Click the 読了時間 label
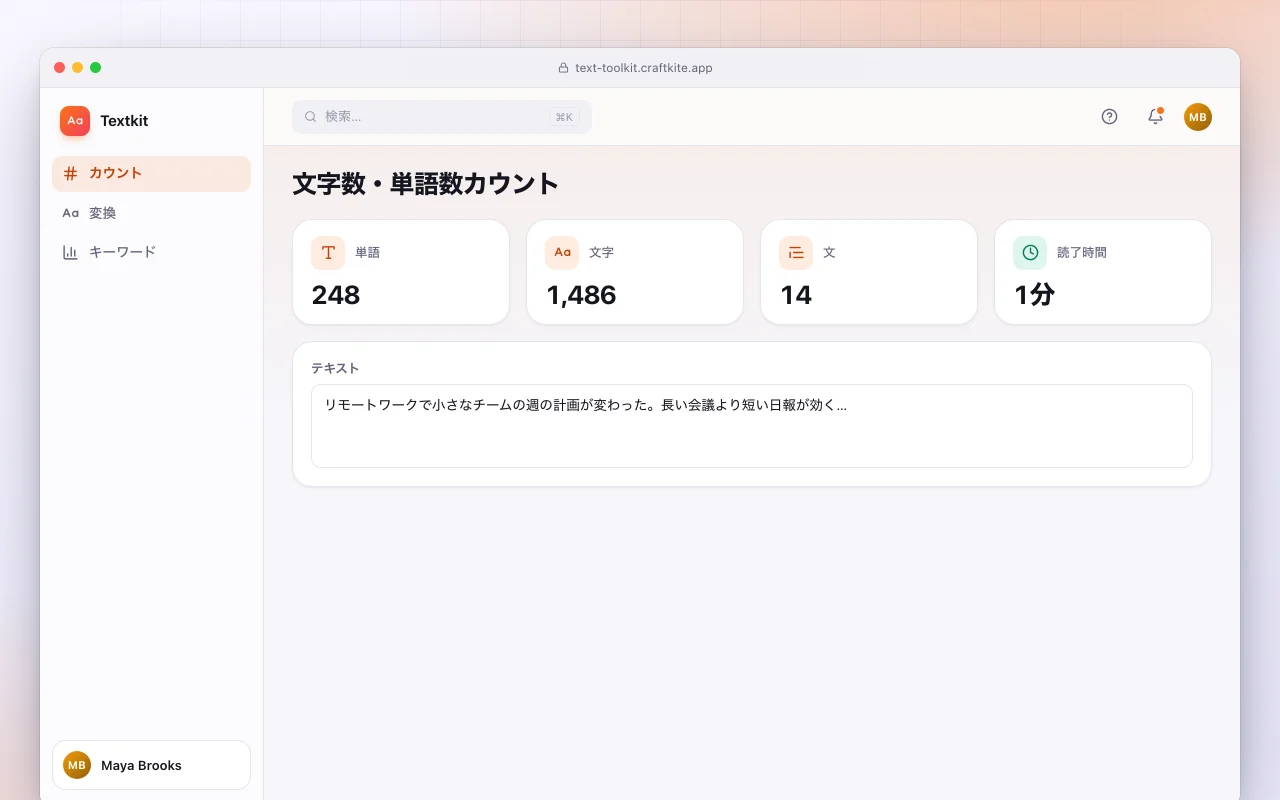Screen dimensions: 1280x800 (1082, 253)
